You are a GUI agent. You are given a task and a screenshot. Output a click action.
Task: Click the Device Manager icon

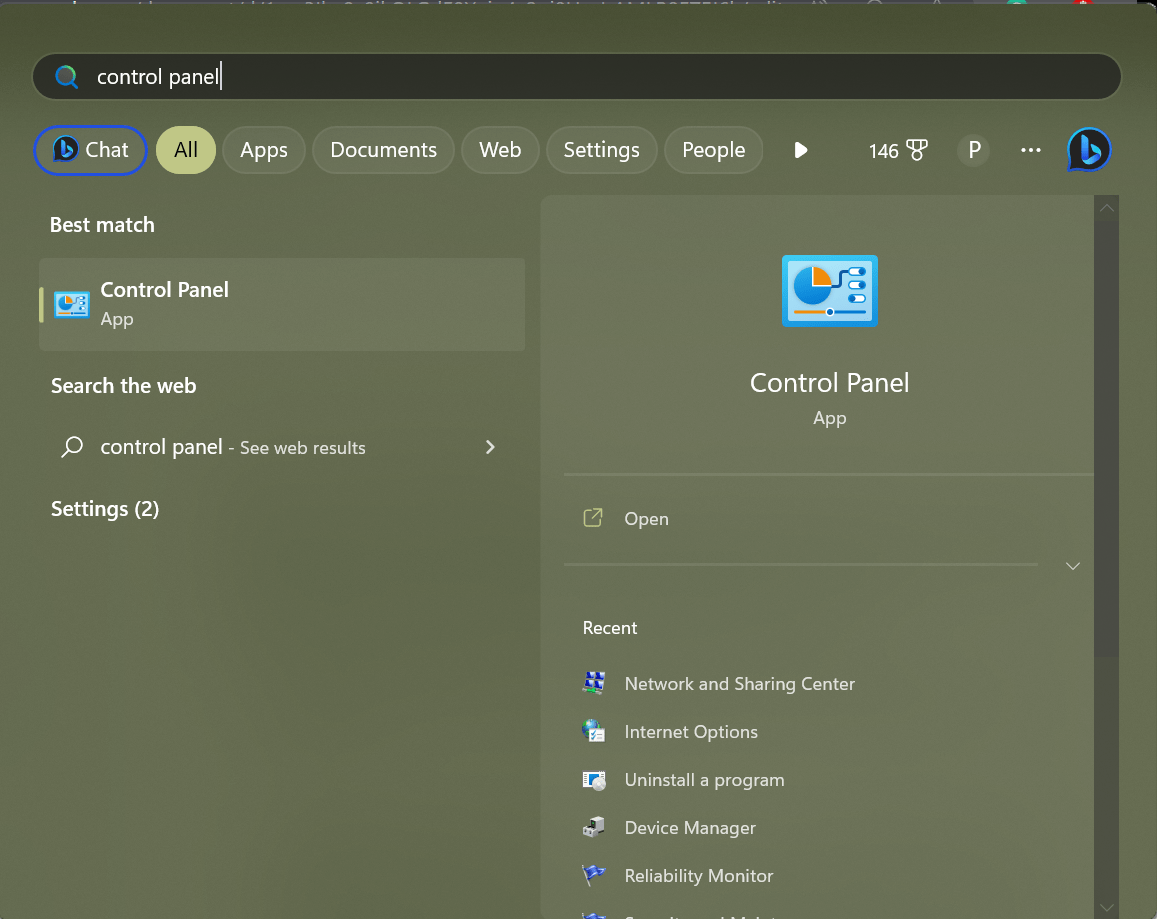[x=594, y=827]
